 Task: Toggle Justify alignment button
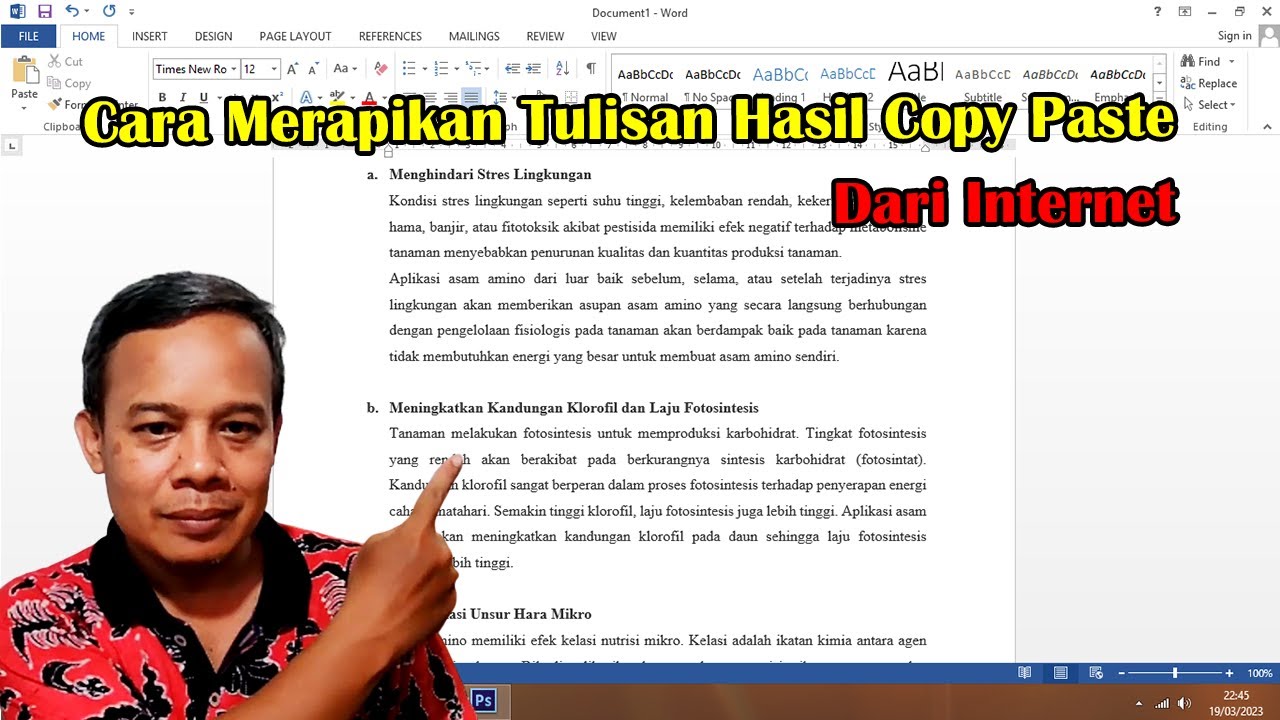click(470, 98)
